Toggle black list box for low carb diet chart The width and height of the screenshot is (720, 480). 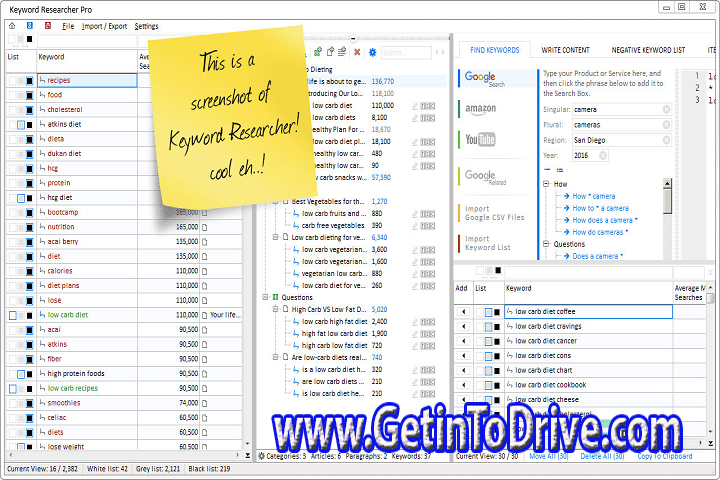[x=497, y=371]
